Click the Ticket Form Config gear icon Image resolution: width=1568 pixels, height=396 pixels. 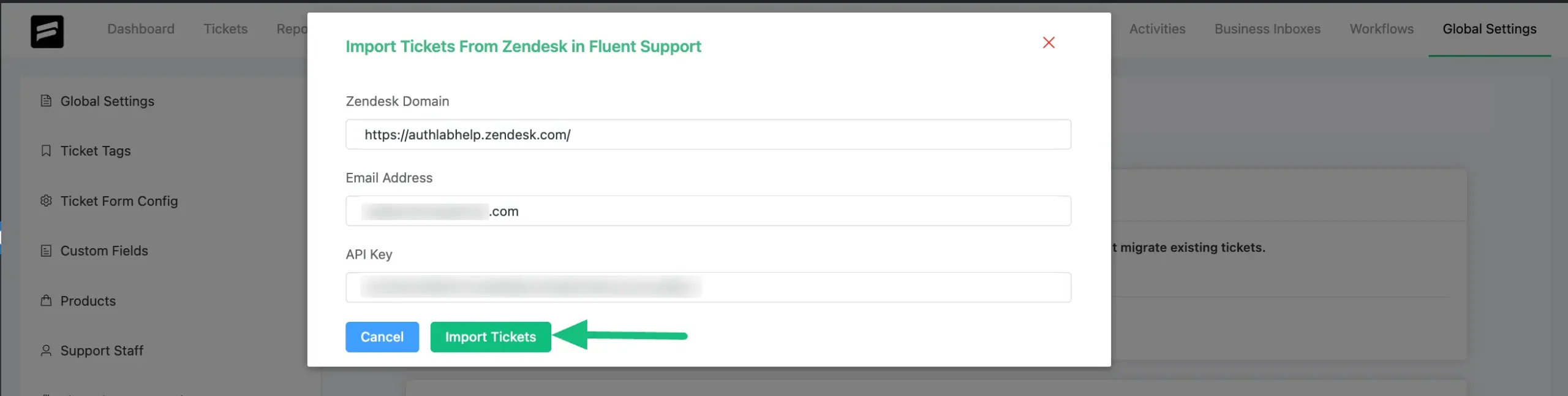[46, 201]
